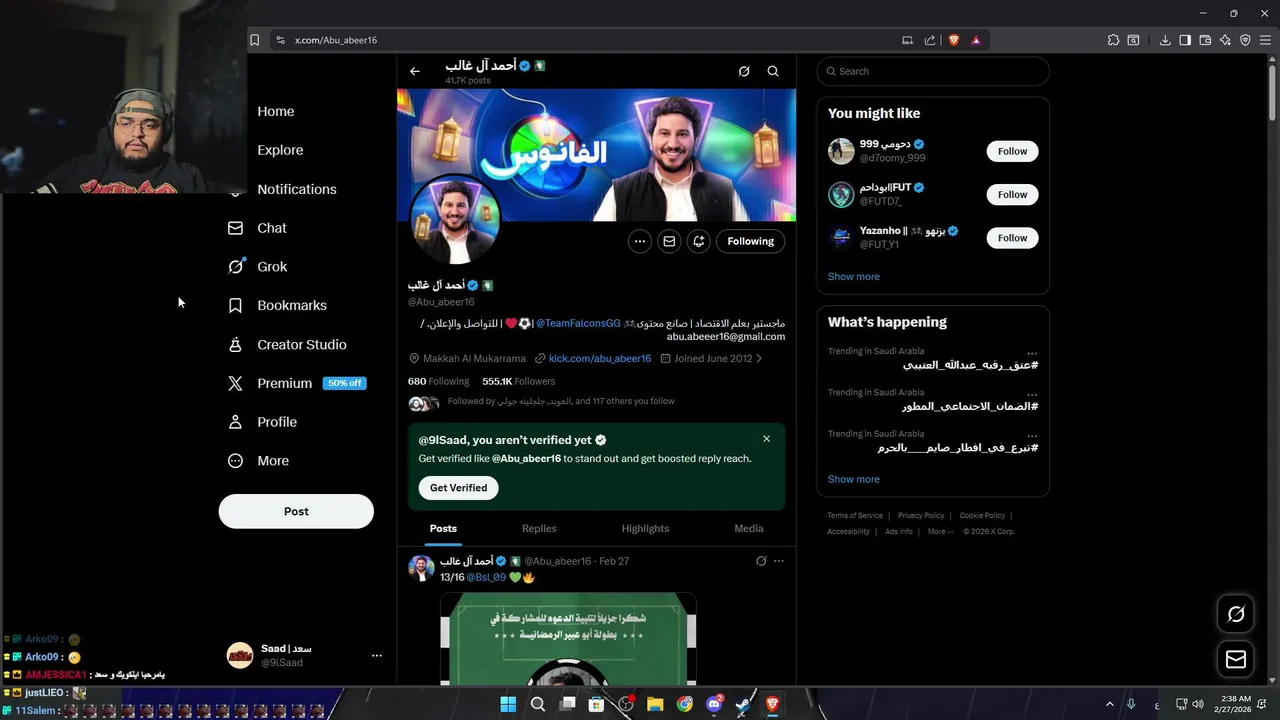Select the Posts tab

[443, 528]
